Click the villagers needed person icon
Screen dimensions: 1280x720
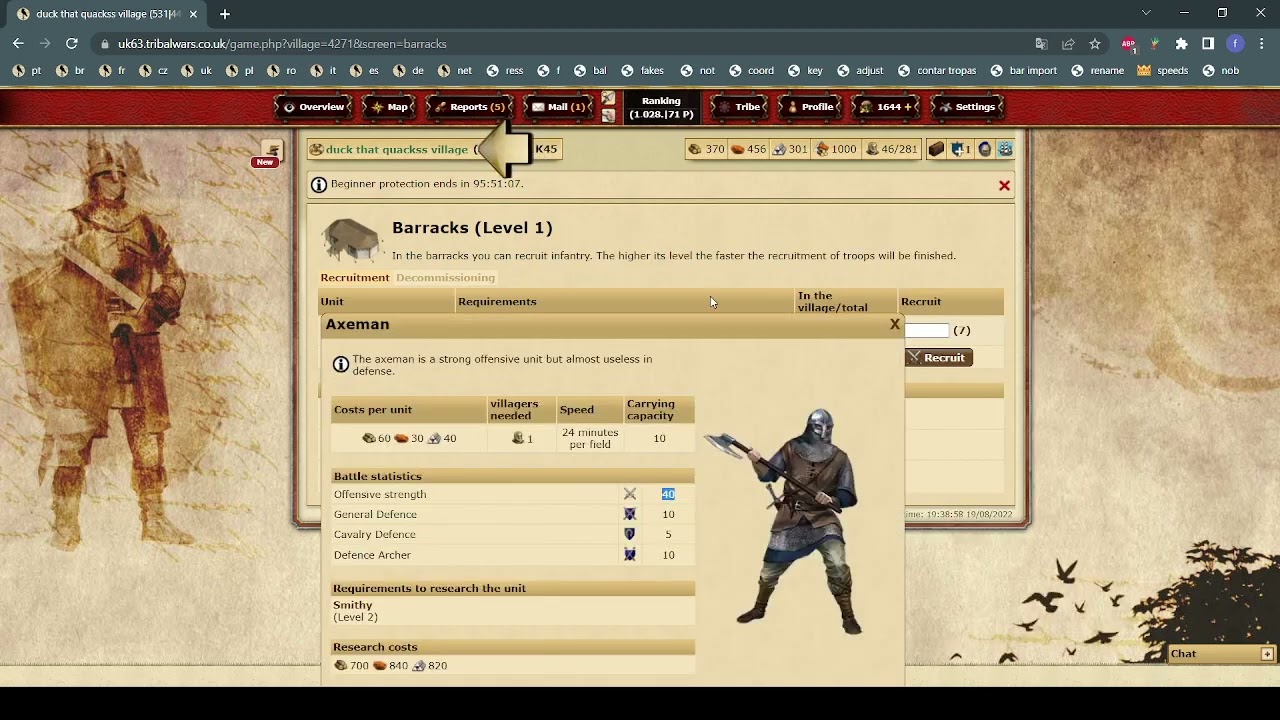click(x=518, y=438)
